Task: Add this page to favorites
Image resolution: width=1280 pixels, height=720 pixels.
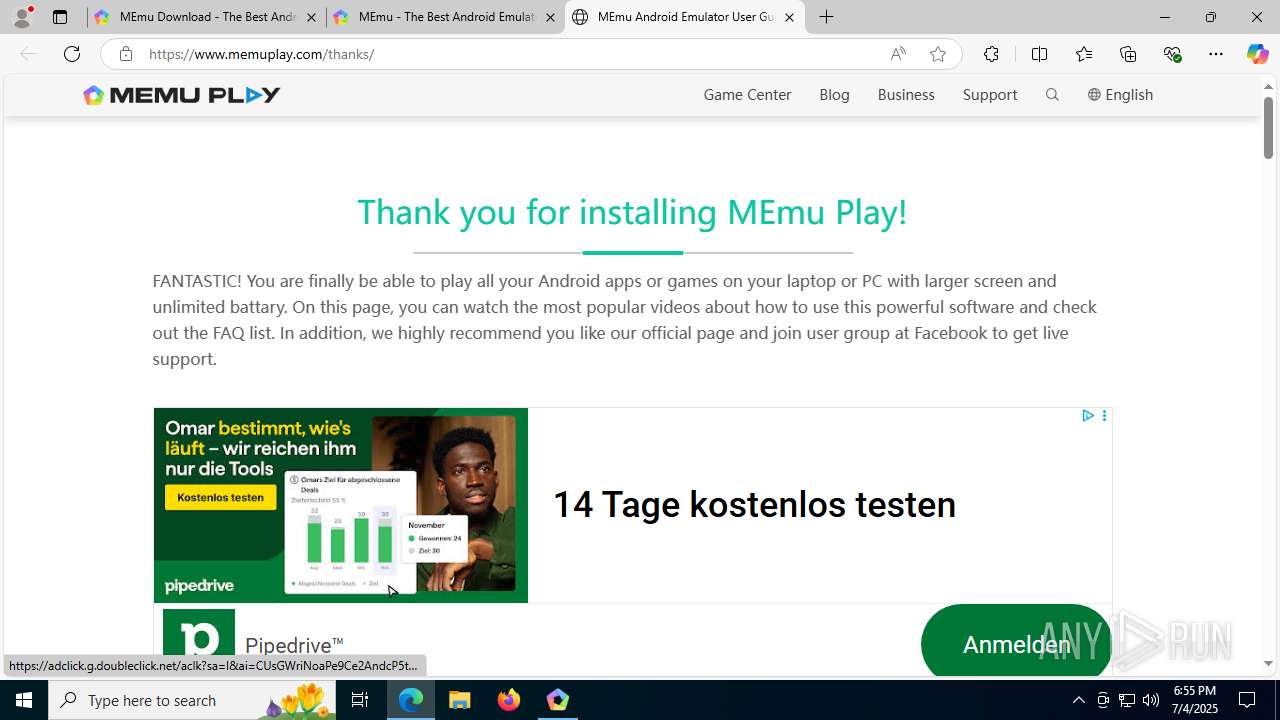Action: tap(938, 54)
